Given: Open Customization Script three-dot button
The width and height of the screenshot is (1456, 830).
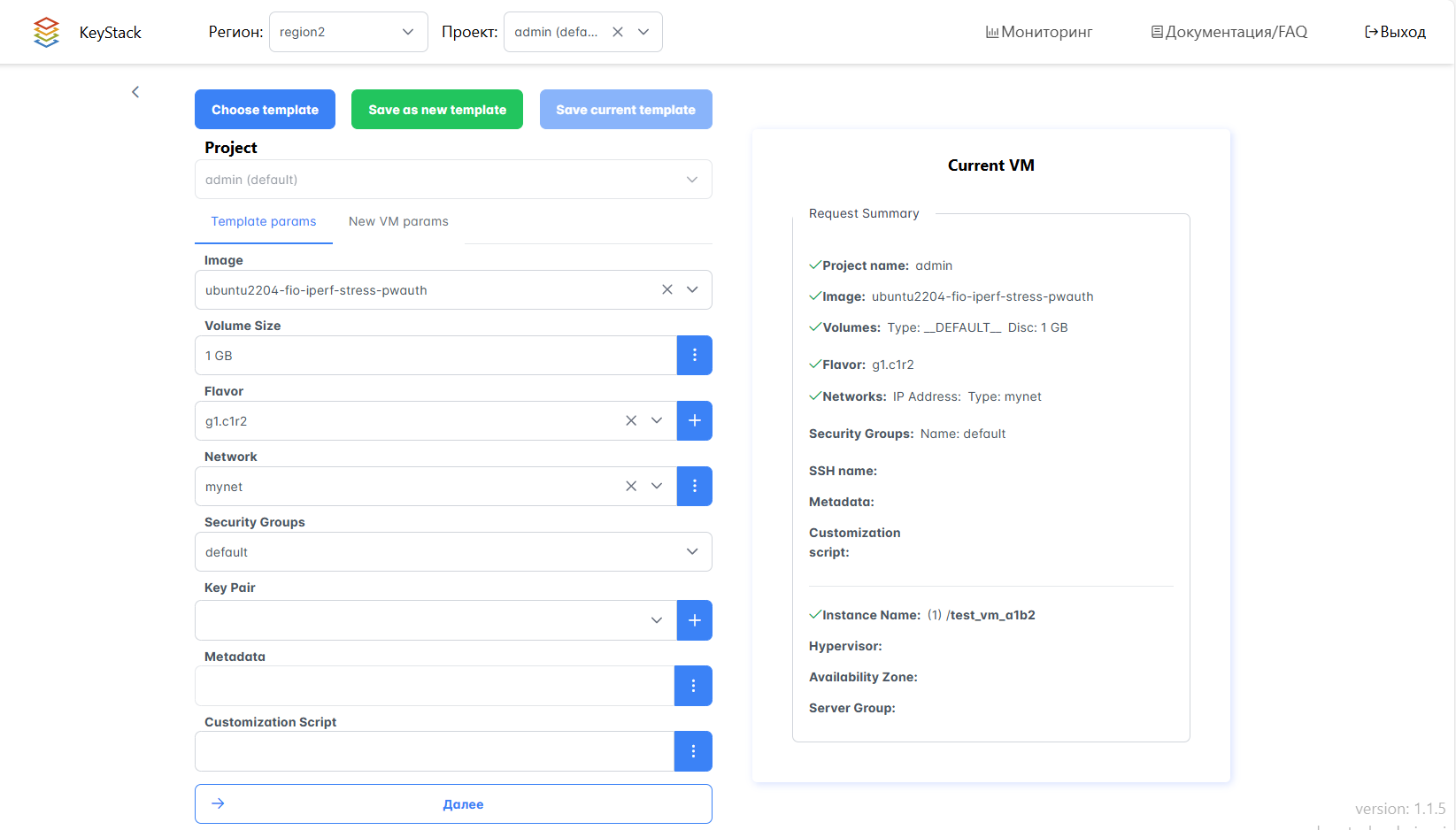Looking at the screenshot, I should (693, 751).
